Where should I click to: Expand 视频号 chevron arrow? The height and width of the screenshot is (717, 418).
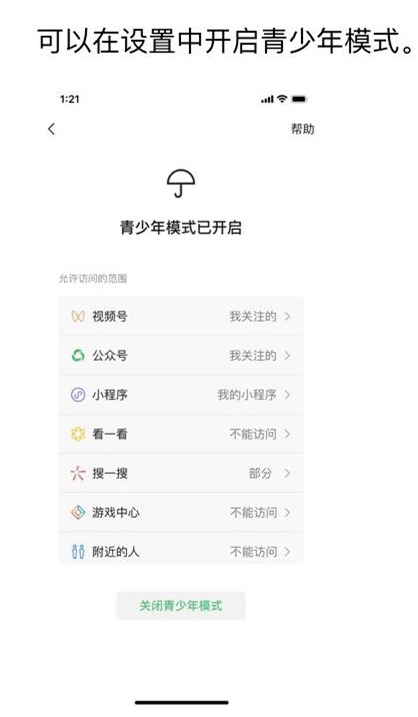point(287,316)
